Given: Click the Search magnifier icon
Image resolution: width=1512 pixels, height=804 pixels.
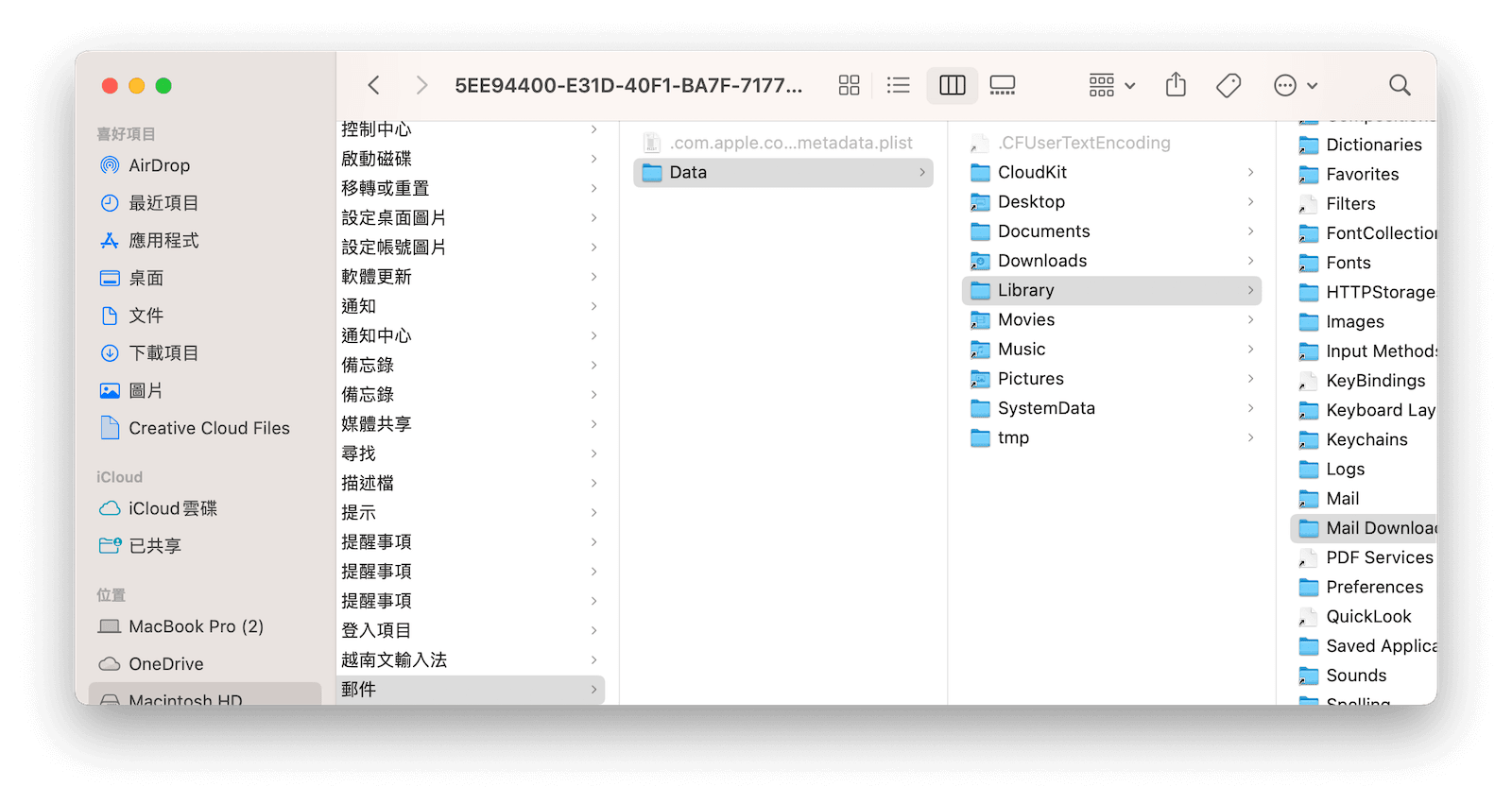Looking at the screenshot, I should click(1400, 86).
